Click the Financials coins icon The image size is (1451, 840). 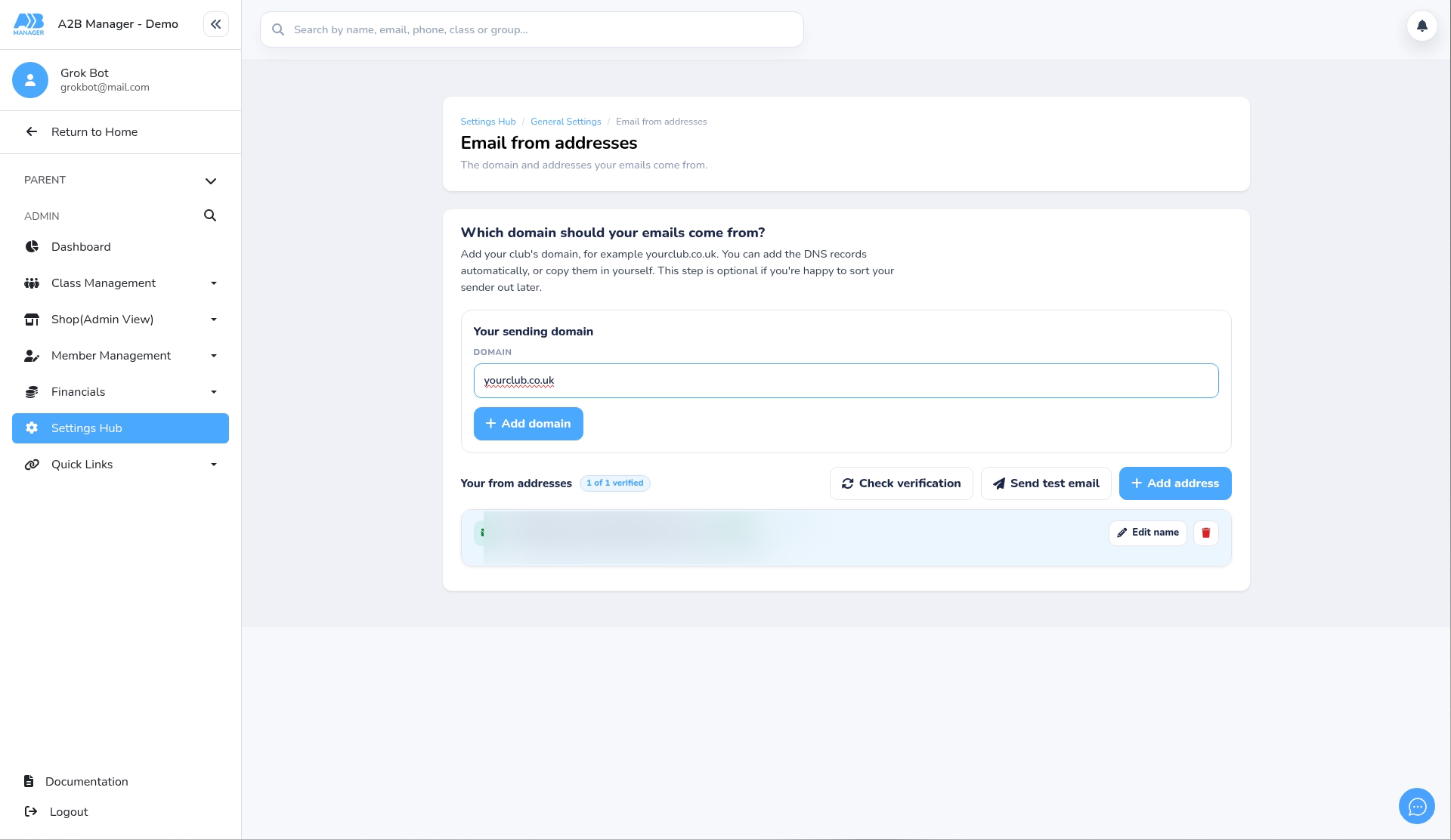[x=32, y=392]
